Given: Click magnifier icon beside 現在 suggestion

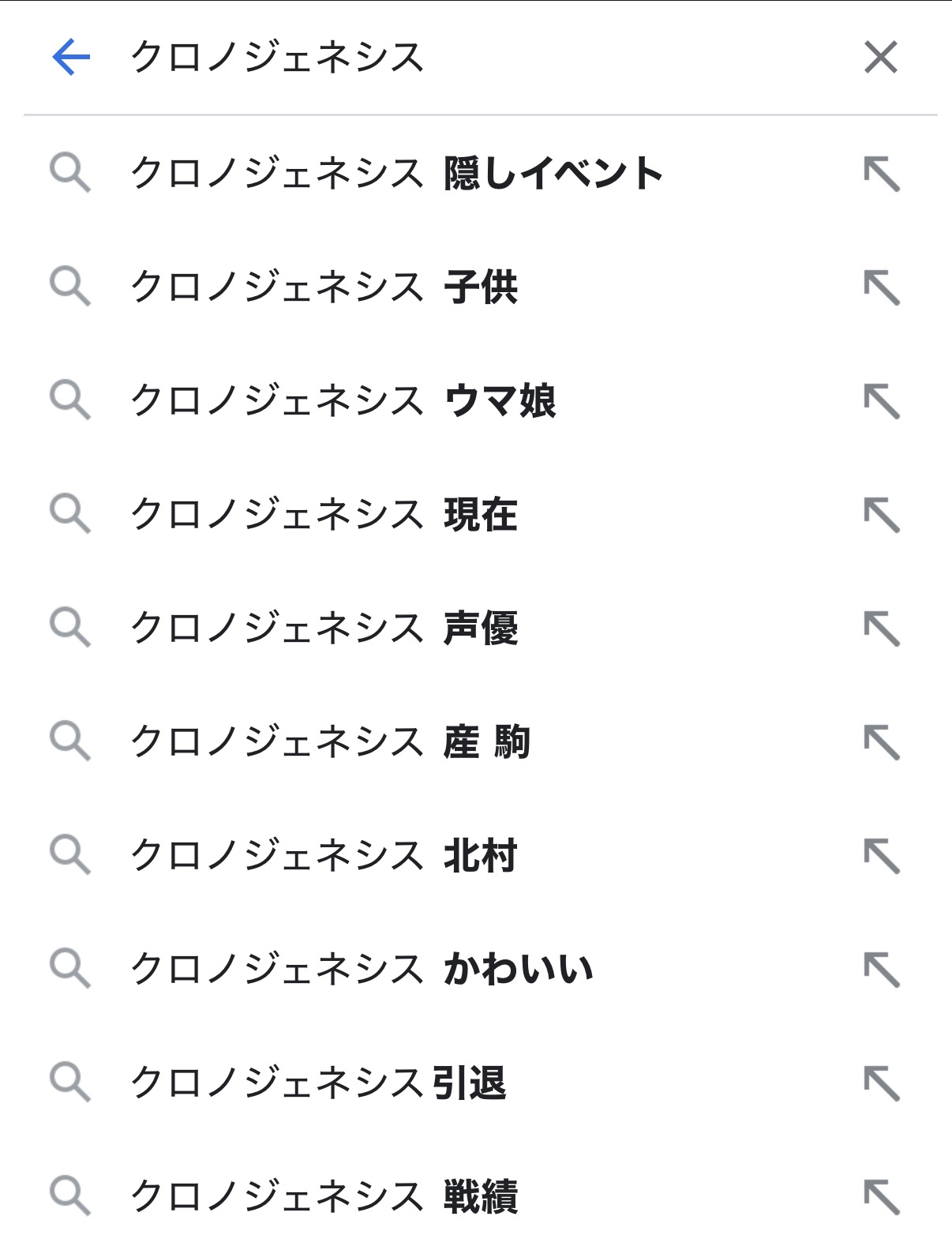Looking at the screenshot, I should click(x=70, y=515).
